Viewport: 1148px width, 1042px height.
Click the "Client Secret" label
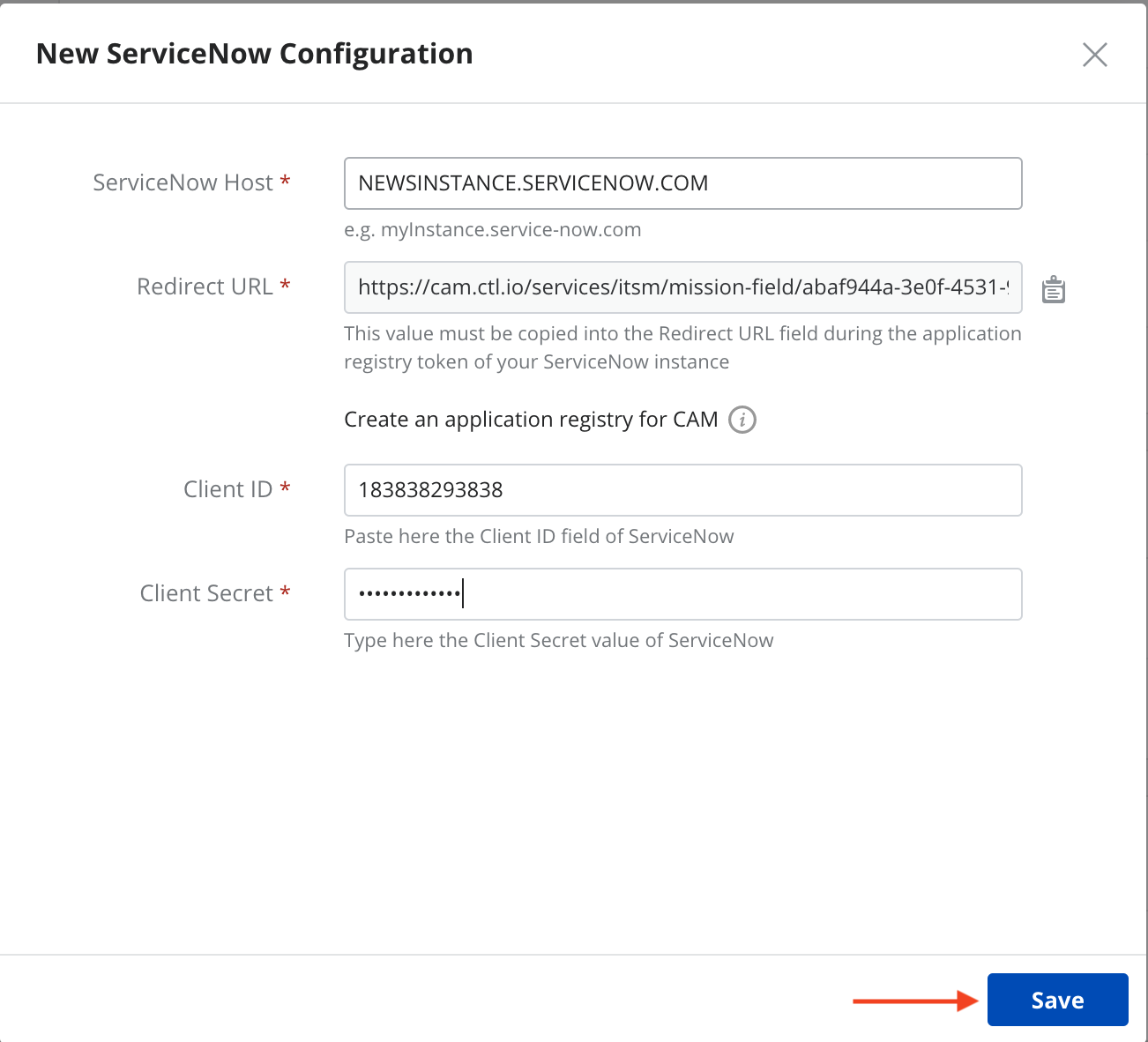(x=206, y=593)
